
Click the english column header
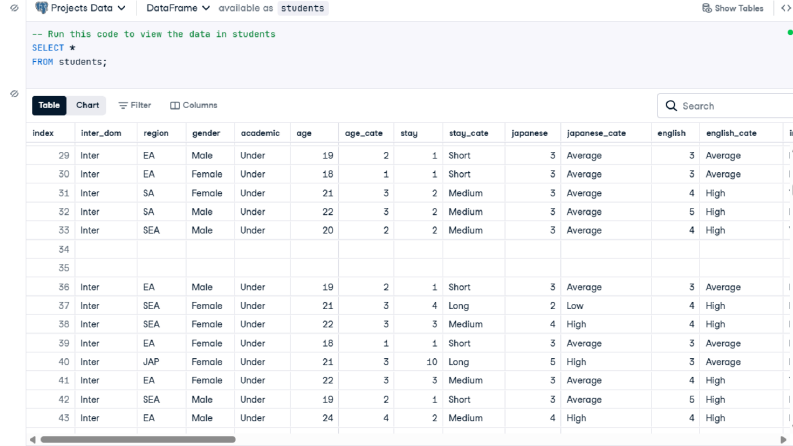click(x=676, y=133)
